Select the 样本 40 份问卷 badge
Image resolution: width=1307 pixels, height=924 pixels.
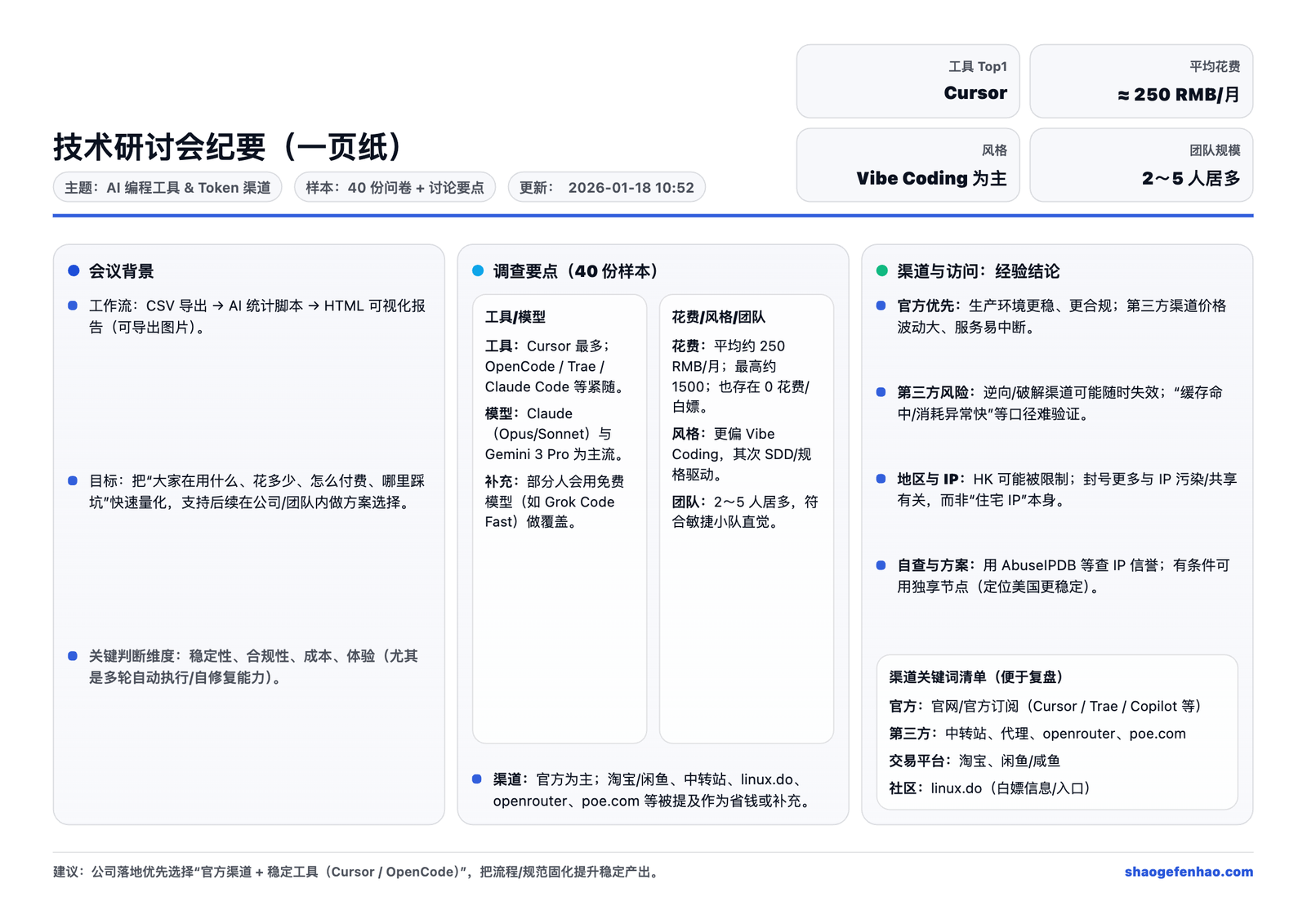[x=395, y=186]
